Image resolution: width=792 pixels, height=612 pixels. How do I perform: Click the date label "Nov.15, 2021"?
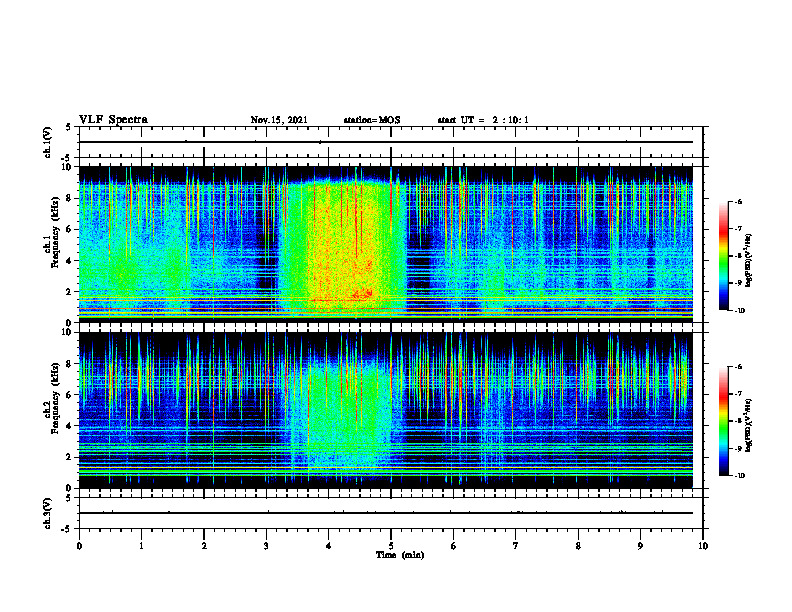[x=279, y=120]
